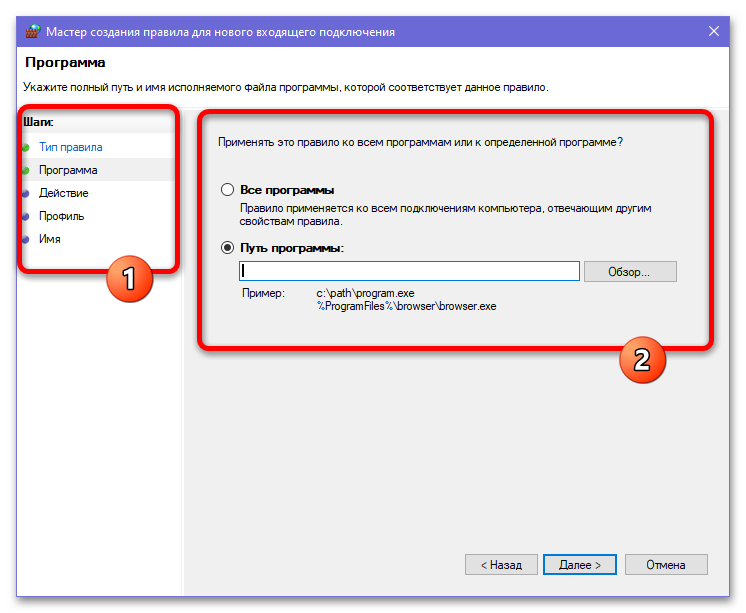746x613 pixels.
Task: Open file browser with 'Обзор...' button
Action: pos(630,272)
